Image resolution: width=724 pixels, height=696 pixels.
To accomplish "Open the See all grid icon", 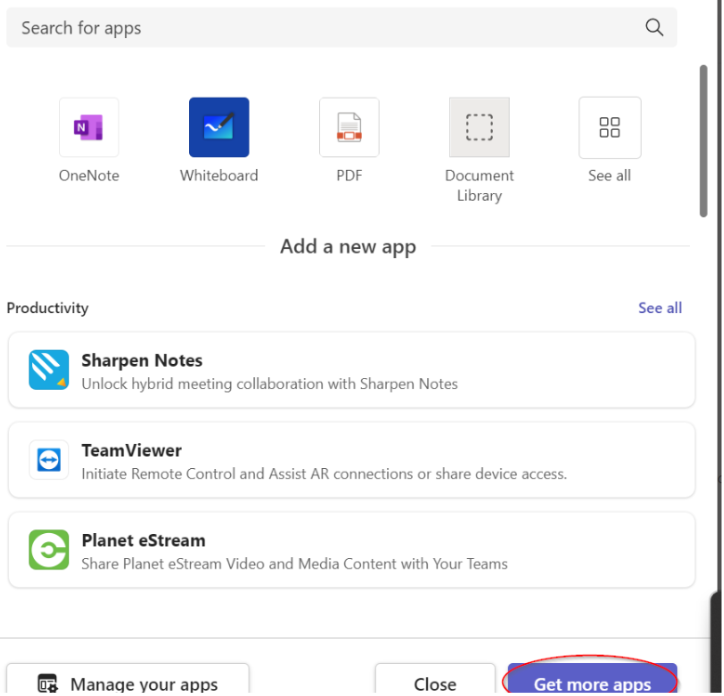I will [x=609, y=127].
